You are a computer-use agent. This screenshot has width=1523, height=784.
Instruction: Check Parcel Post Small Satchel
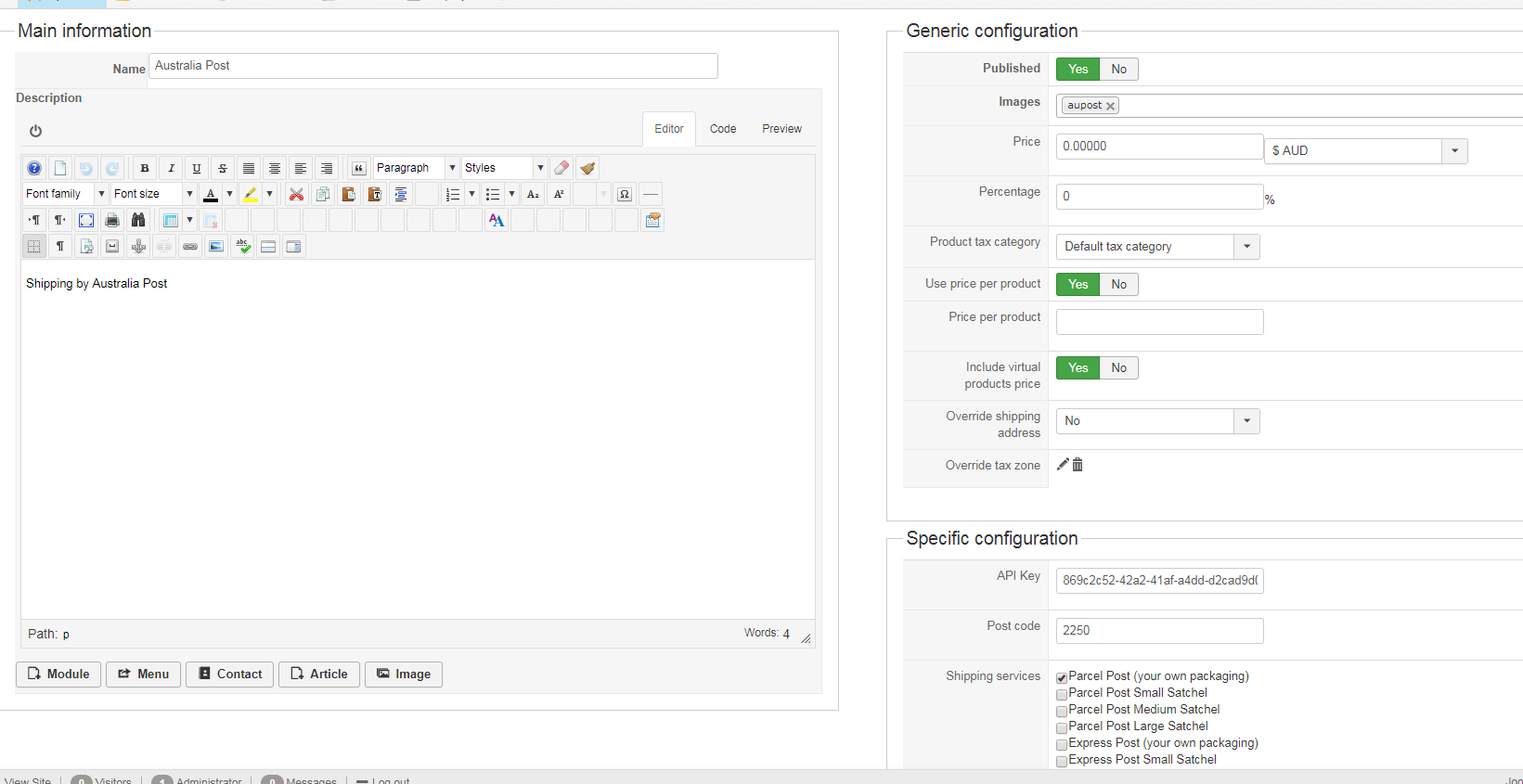pyautogui.click(x=1062, y=694)
